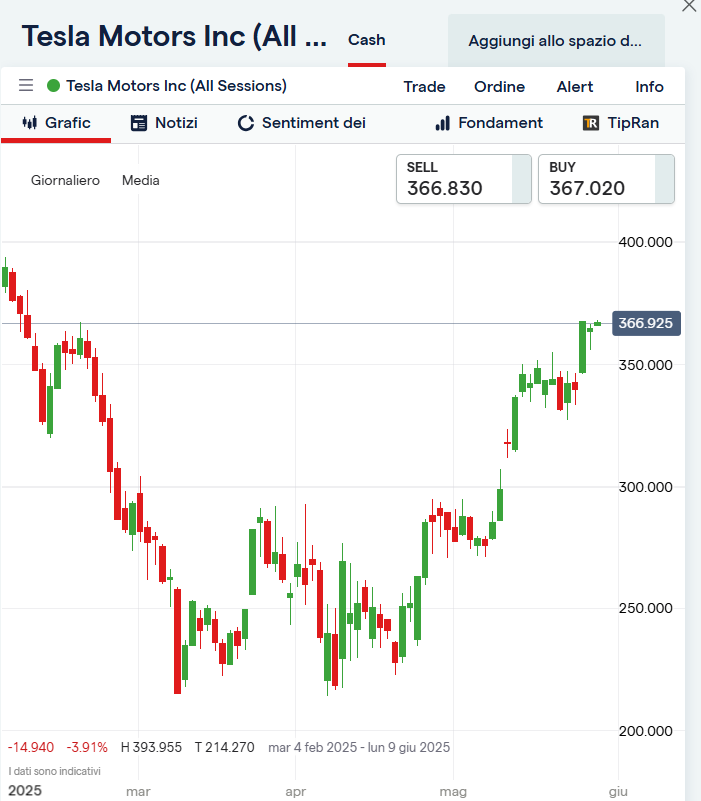Click the mag label on the time axis
Image resolution: width=701 pixels, height=801 pixels.
click(453, 792)
